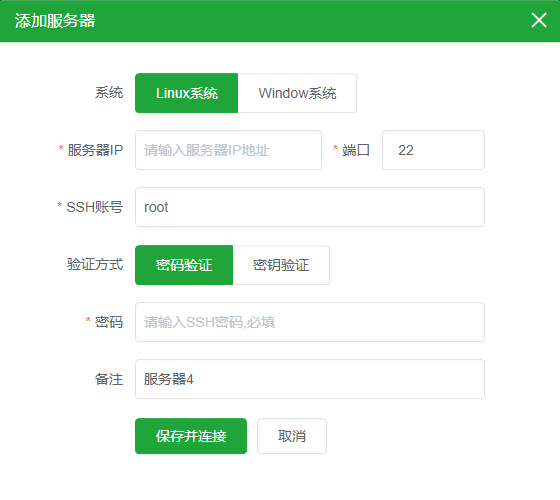Switch to 密钥验证 authentication method
This screenshot has height=500, width=560.
[281, 265]
